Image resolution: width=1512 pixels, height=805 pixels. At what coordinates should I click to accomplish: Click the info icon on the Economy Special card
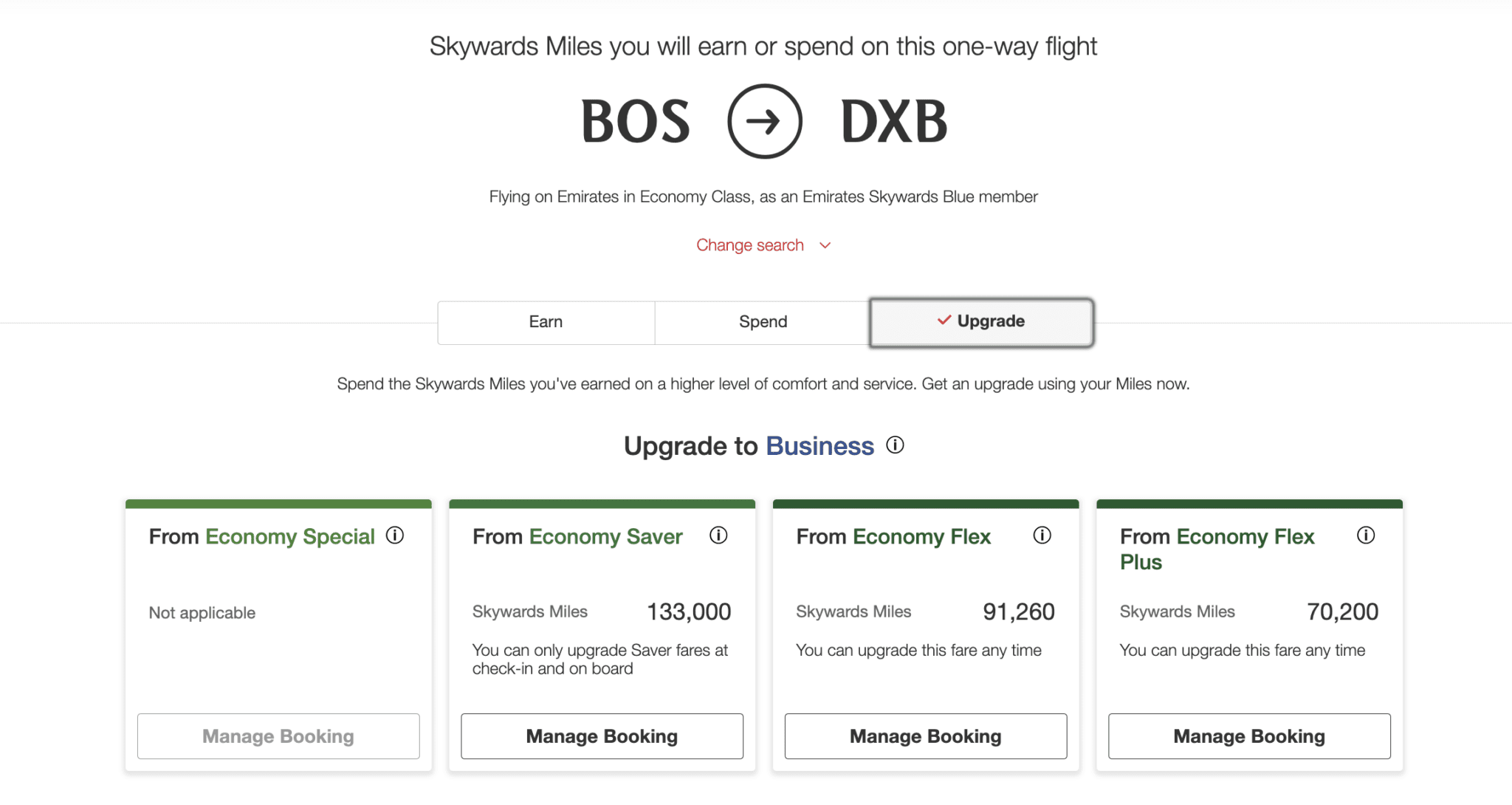click(395, 536)
